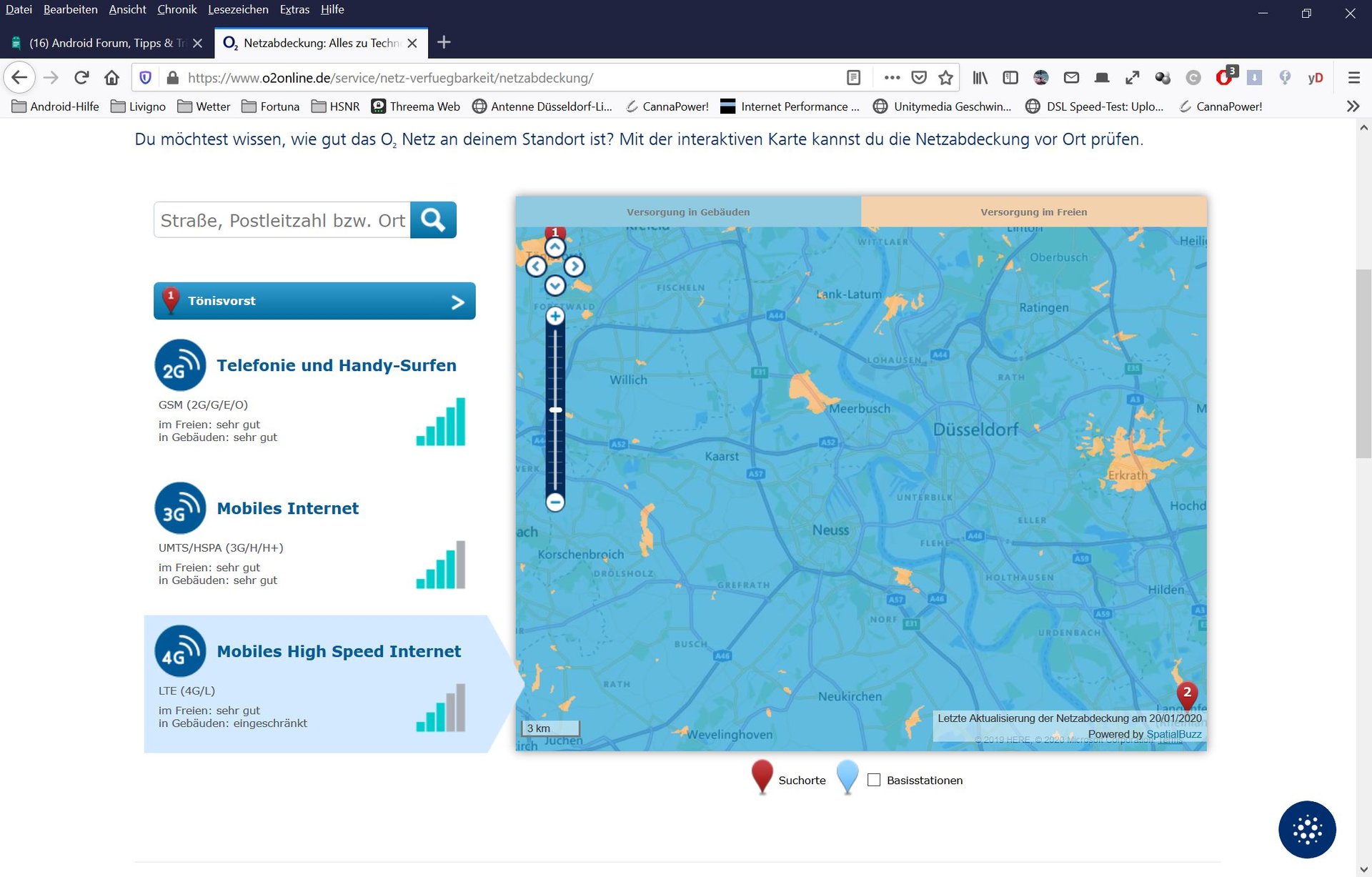Open the Bearbeiten menu
This screenshot has height=877, width=1372.
70,9
